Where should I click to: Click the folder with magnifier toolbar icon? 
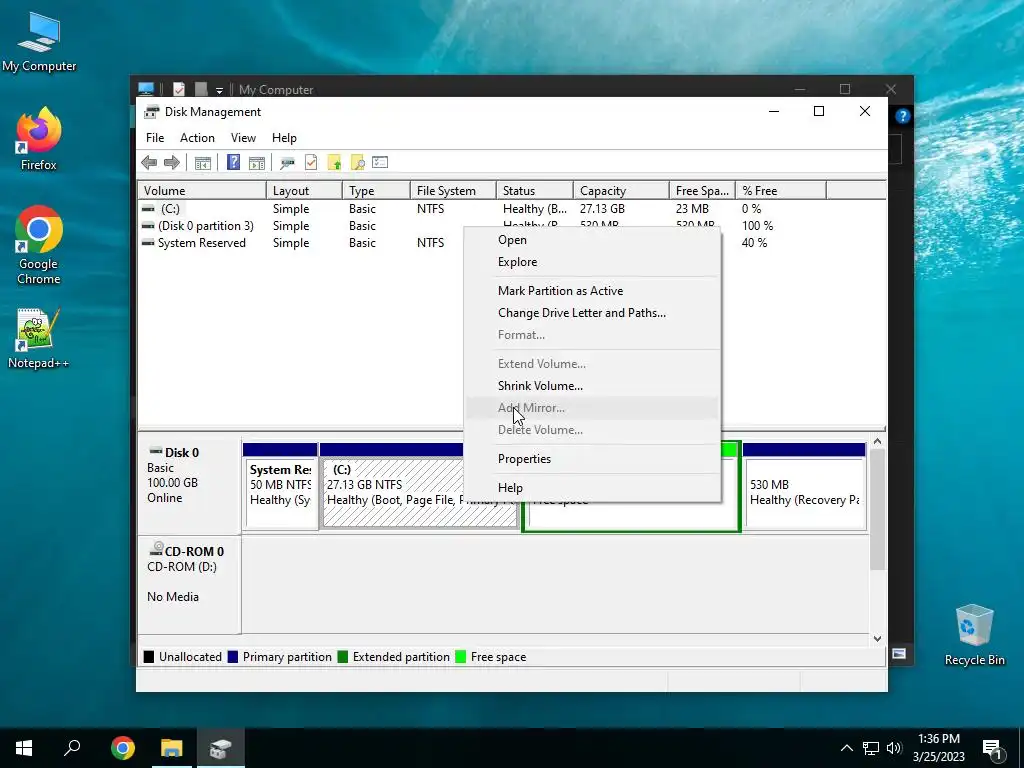click(357, 163)
